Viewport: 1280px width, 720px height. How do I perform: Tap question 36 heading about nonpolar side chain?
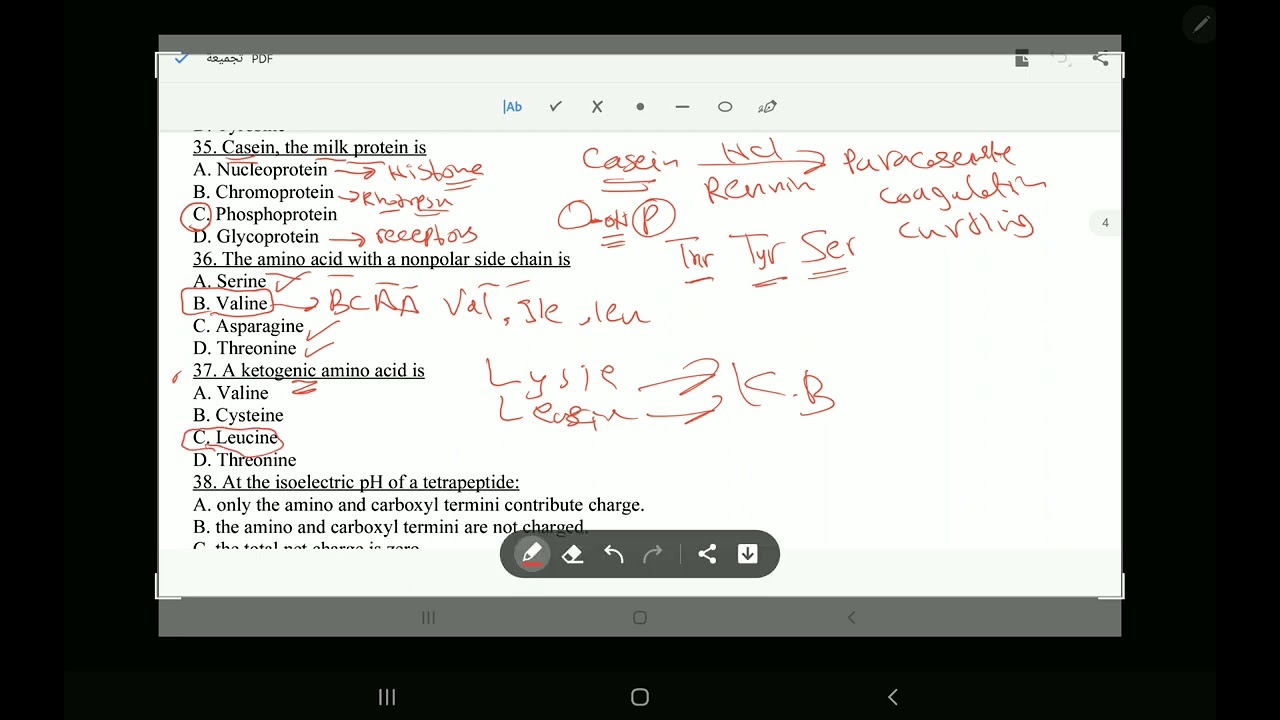coord(381,259)
